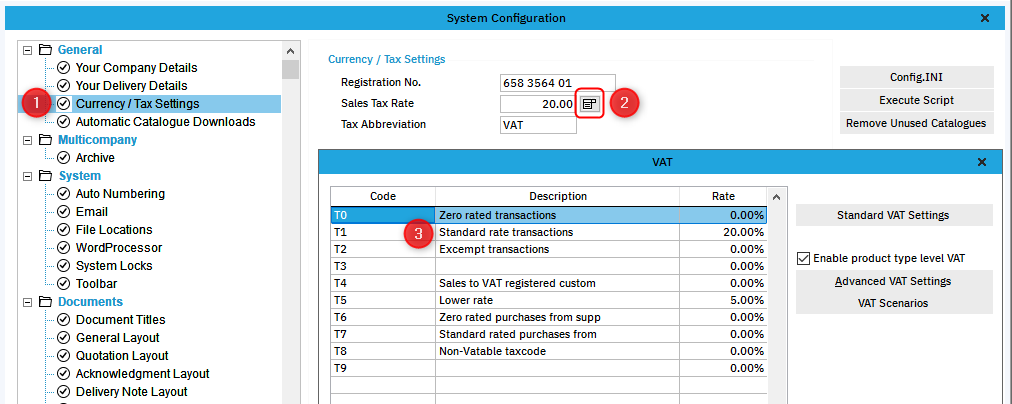Click check icon beside Toolbar
The width and height of the screenshot is (1012, 404).
(64, 284)
